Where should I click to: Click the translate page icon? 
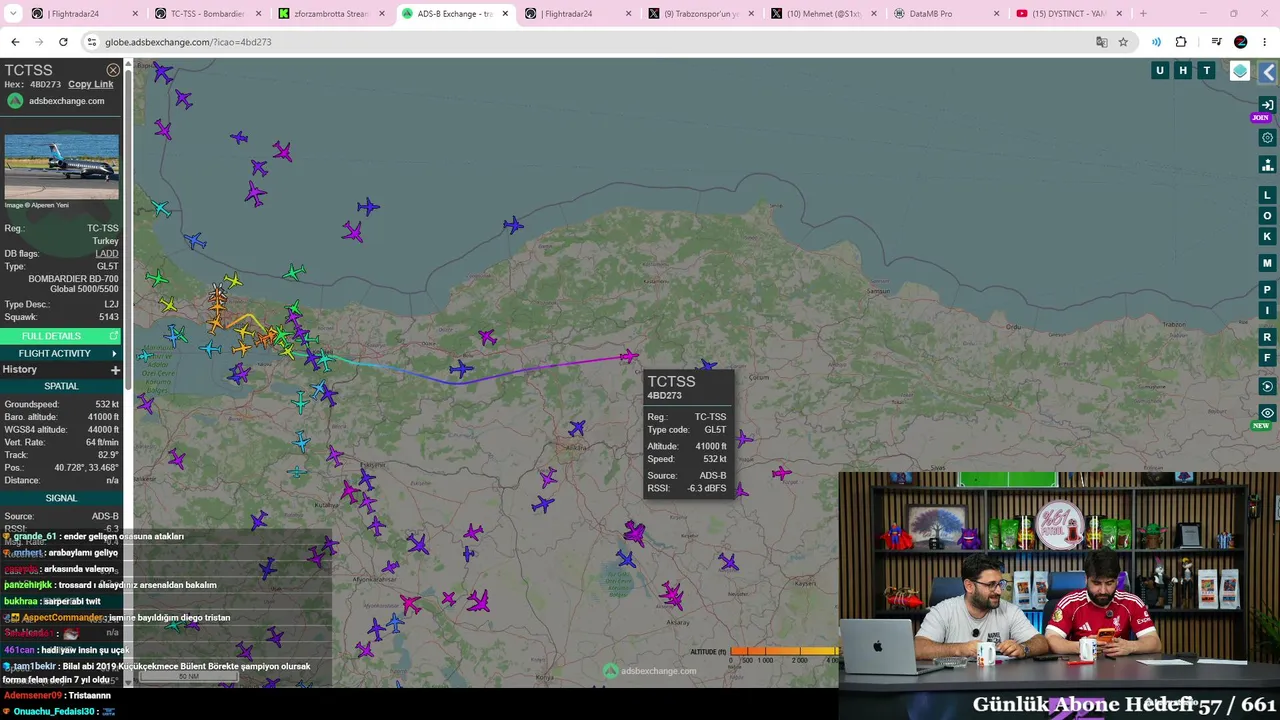pyautogui.click(x=1102, y=42)
